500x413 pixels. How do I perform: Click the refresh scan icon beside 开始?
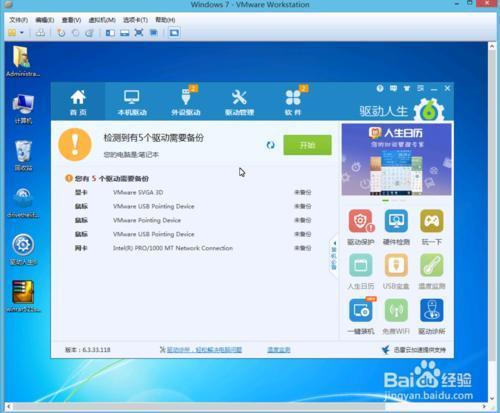pyautogui.click(x=270, y=145)
